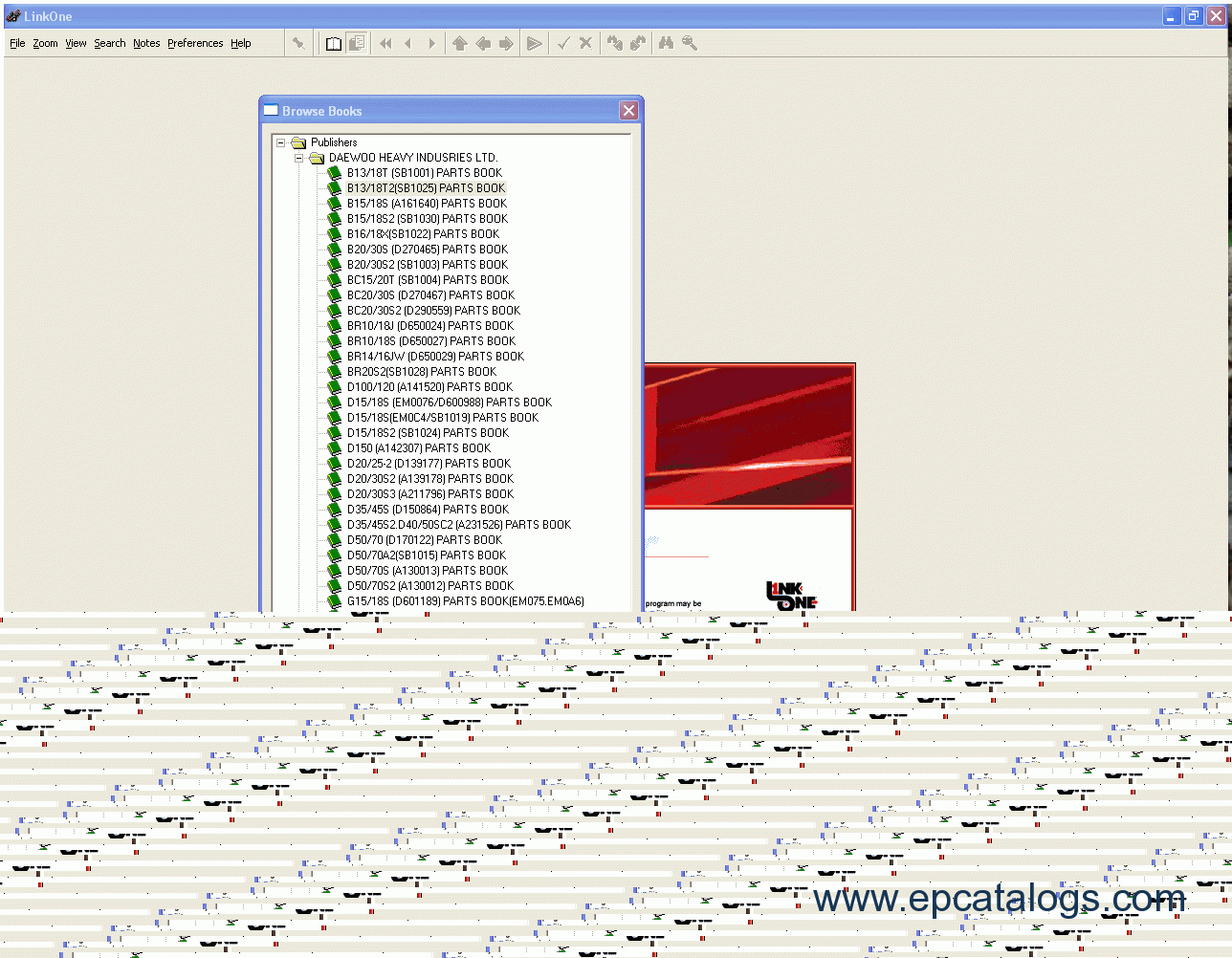
Task: Collapse the Publishers tree node
Action: point(281,142)
